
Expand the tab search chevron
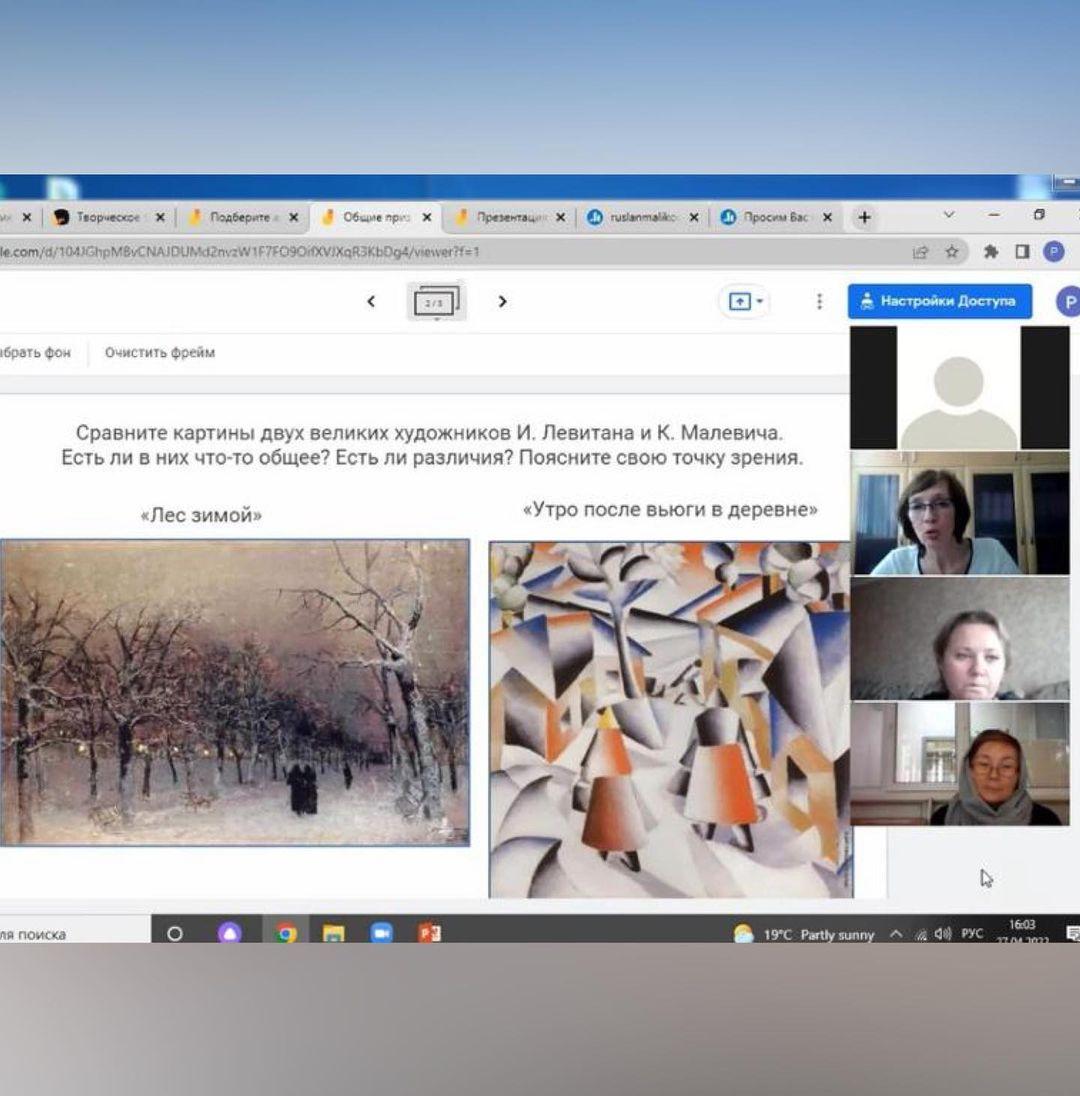[949, 215]
